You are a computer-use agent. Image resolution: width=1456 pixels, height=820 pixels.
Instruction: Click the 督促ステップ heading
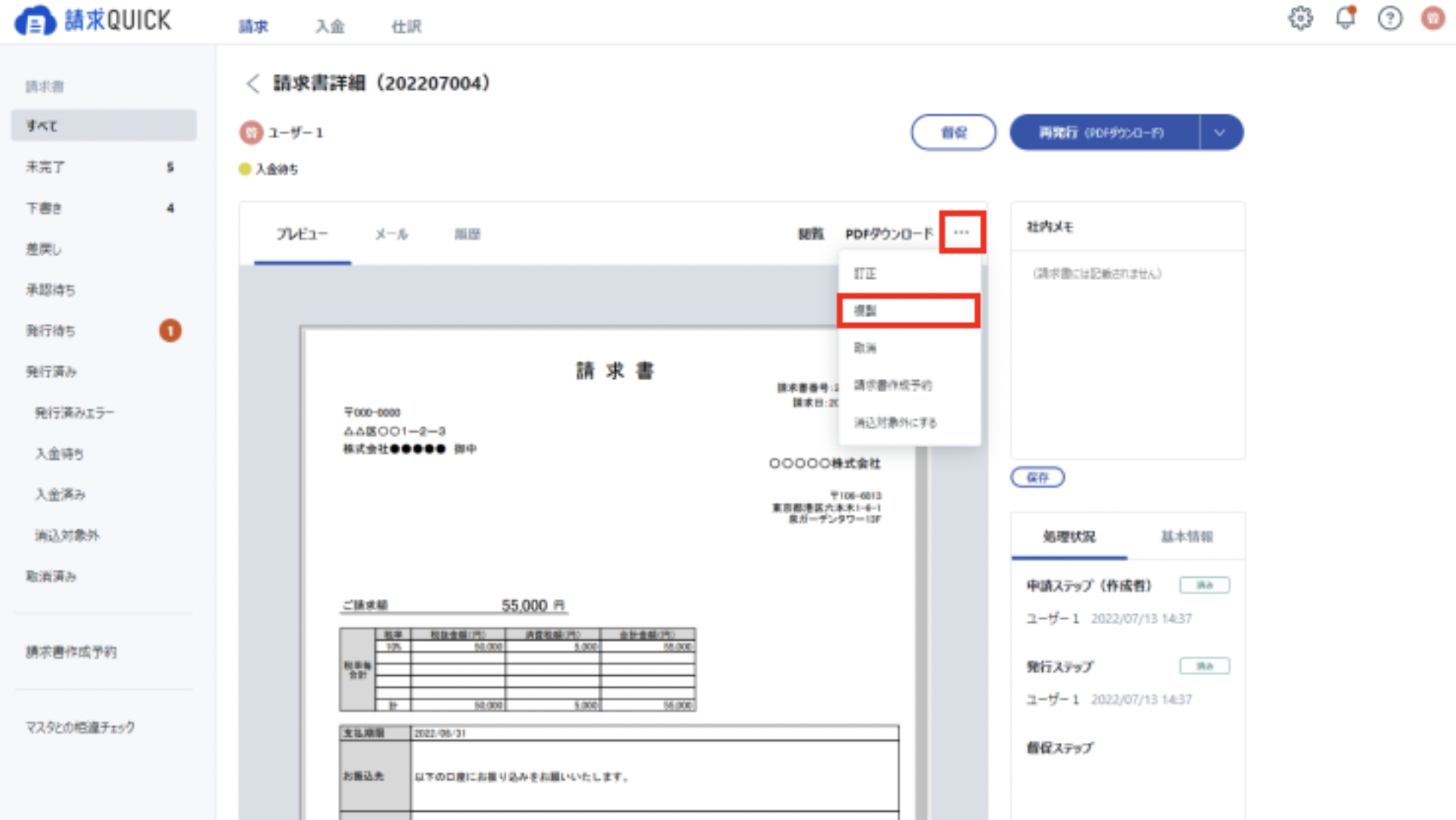tap(1059, 748)
